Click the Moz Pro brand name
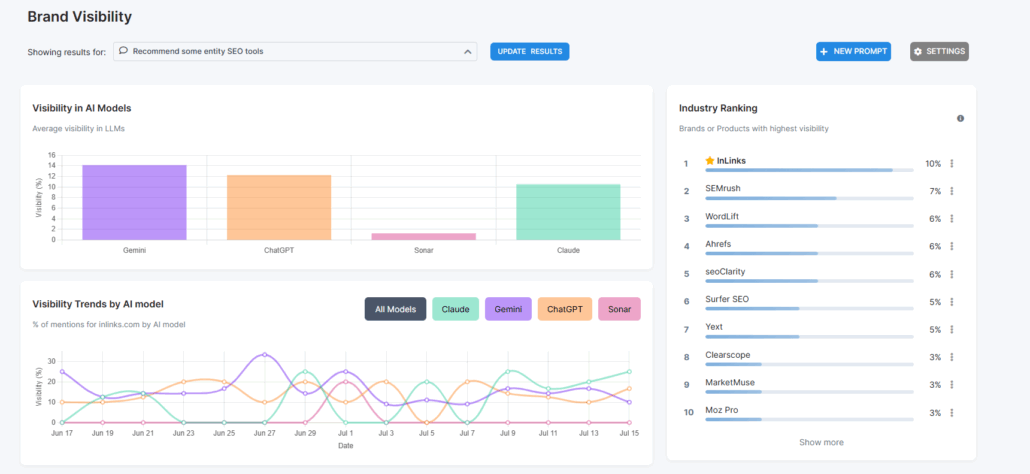Viewport: 1030px width, 474px height. pyautogui.click(x=721, y=410)
